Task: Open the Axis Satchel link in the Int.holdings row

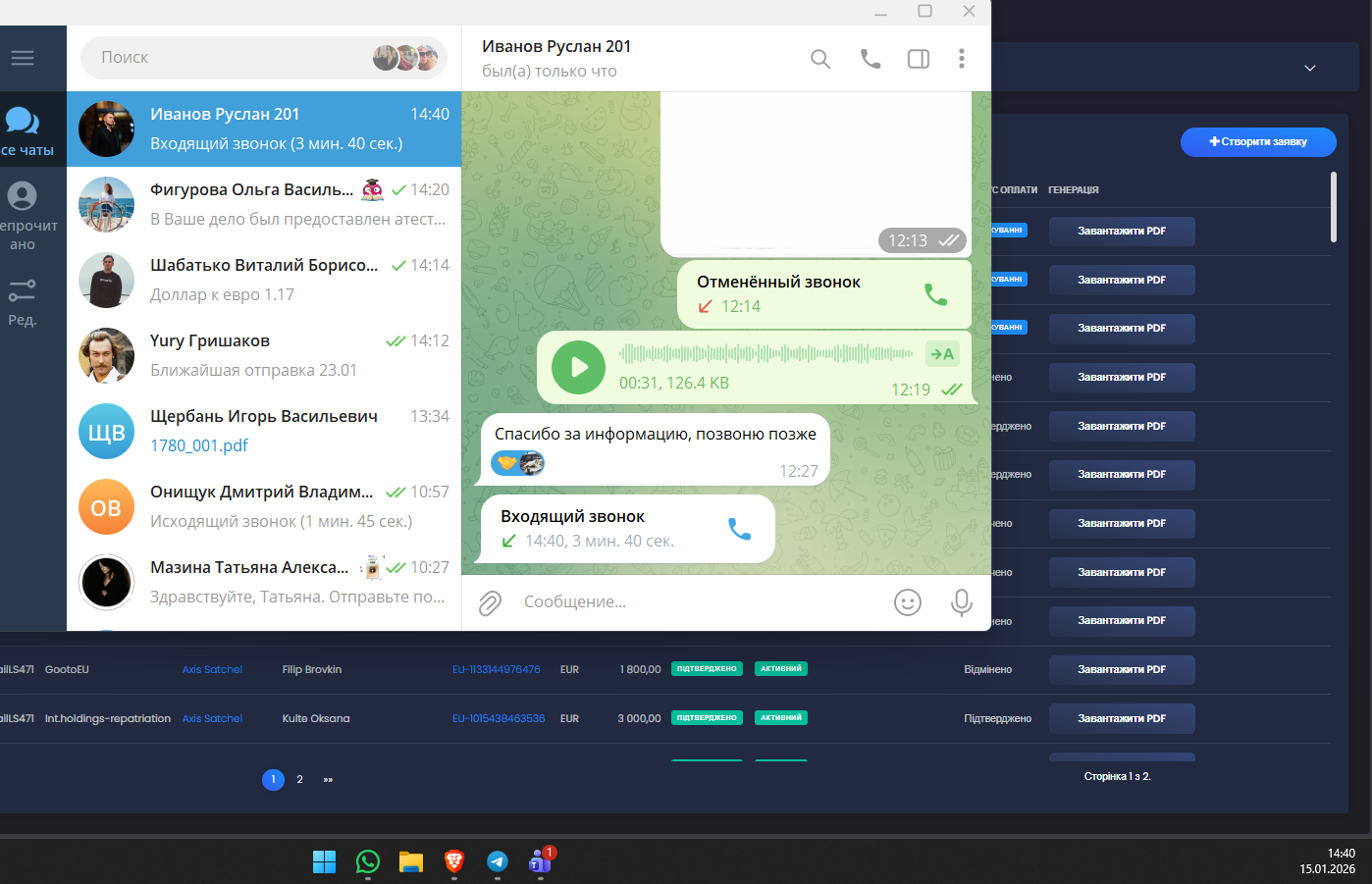Action: pyautogui.click(x=212, y=719)
